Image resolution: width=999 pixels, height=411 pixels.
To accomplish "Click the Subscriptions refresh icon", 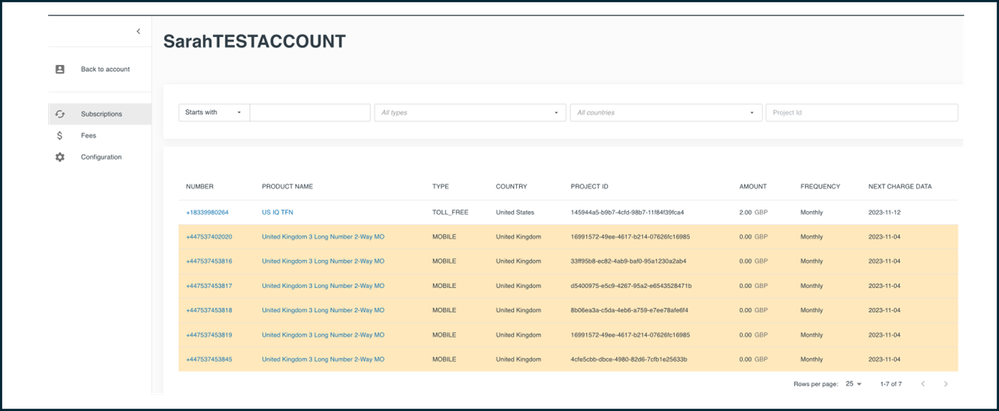I will tap(60, 114).
